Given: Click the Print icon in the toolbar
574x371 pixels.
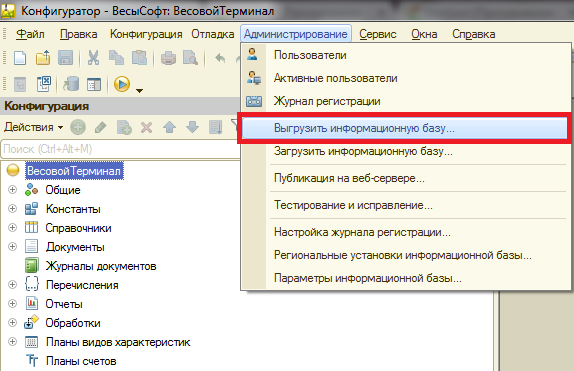Looking at the screenshot, I should pyautogui.click(x=168, y=58).
